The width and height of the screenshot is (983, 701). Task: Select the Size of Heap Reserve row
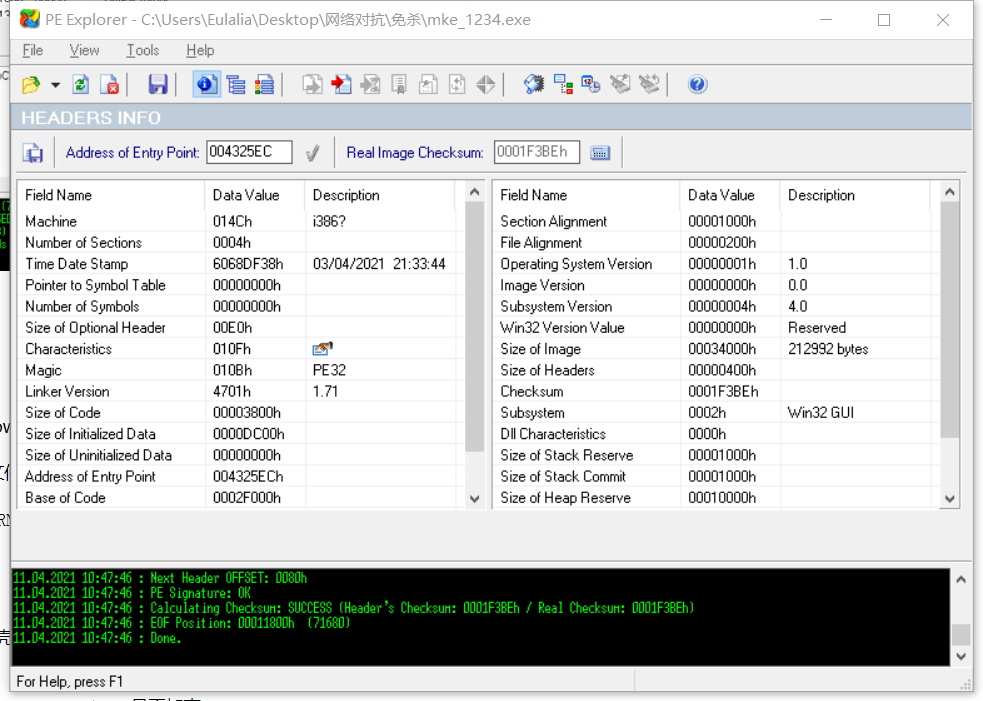pyautogui.click(x=716, y=498)
